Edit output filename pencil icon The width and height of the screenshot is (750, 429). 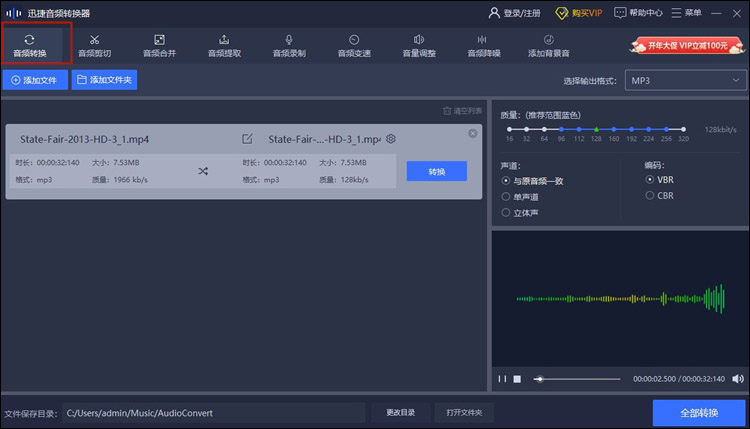pyautogui.click(x=247, y=139)
